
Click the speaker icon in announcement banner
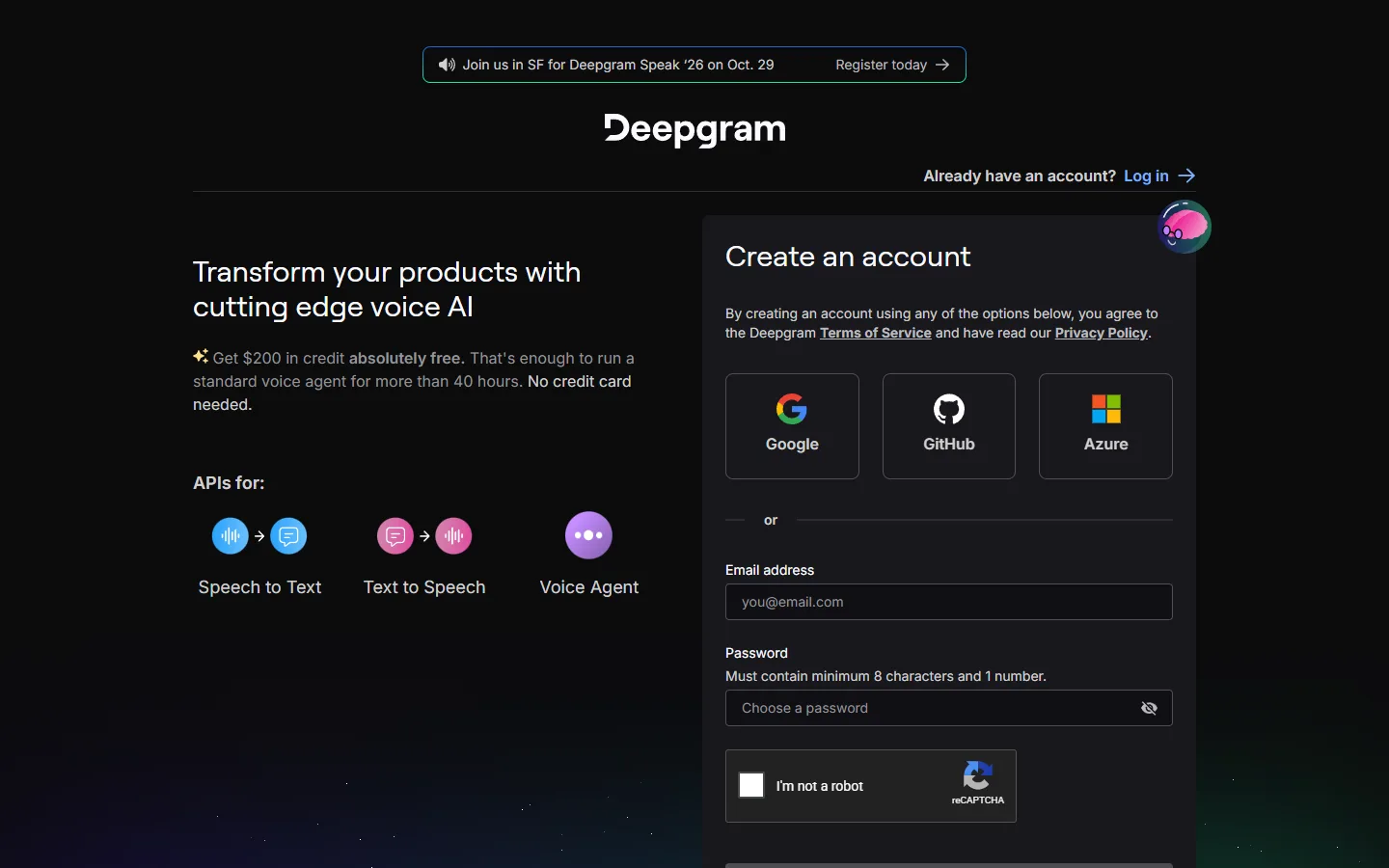pos(447,65)
